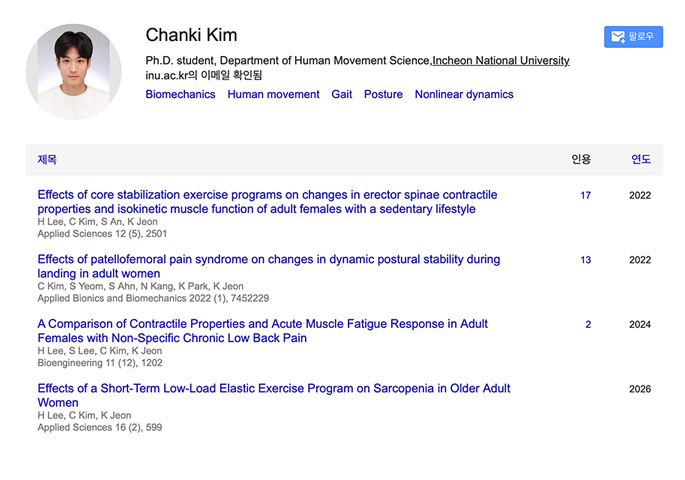
Task: Click the 인용 citations column header
Action: tap(581, 159)
